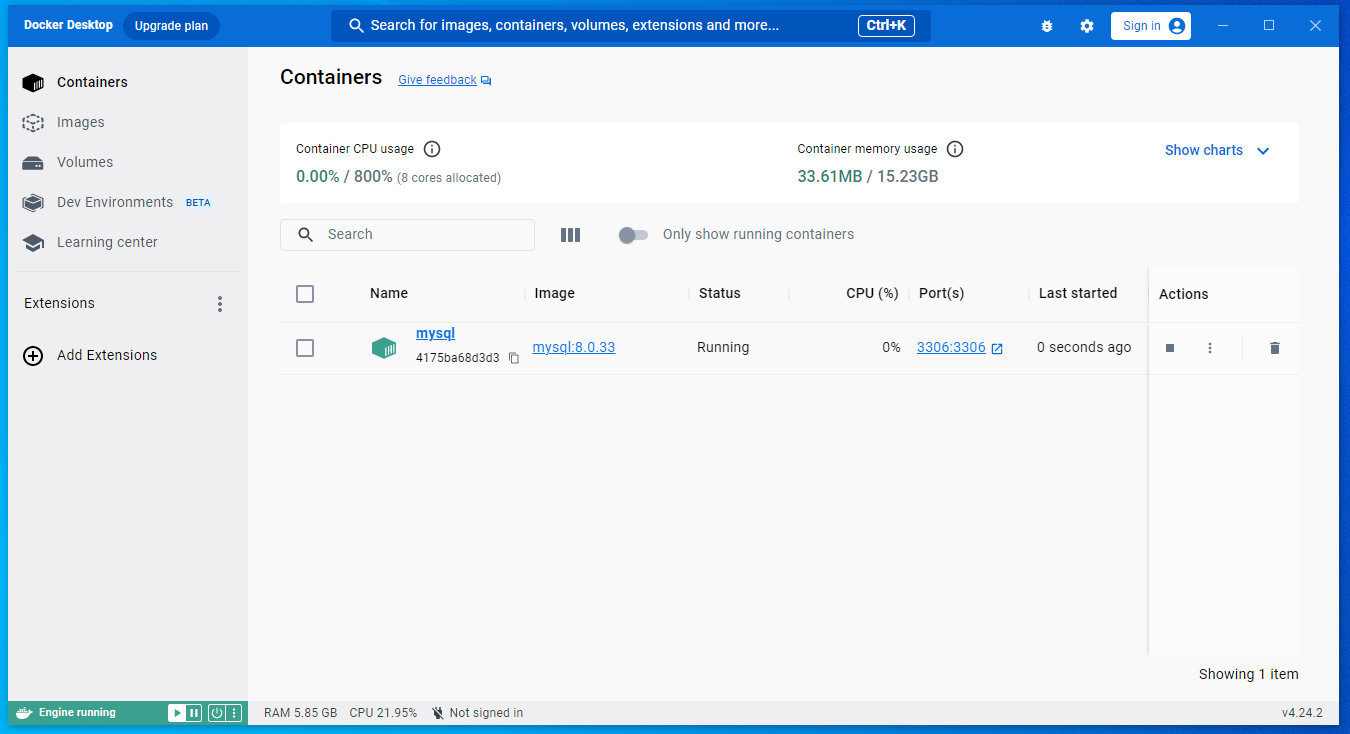Open engine options three-dot menu in status bar

coord(234,713)
